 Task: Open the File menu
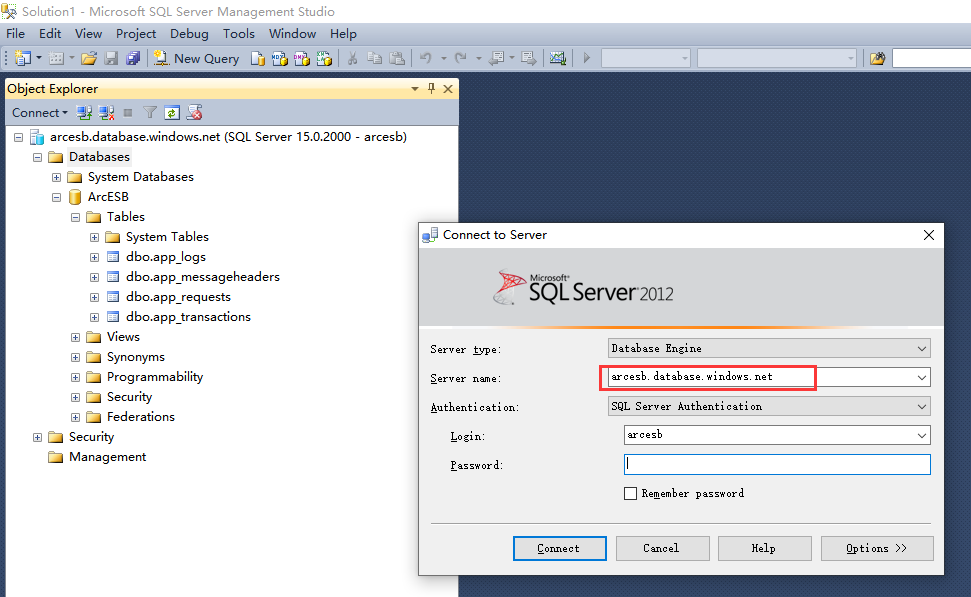(15, 34)
